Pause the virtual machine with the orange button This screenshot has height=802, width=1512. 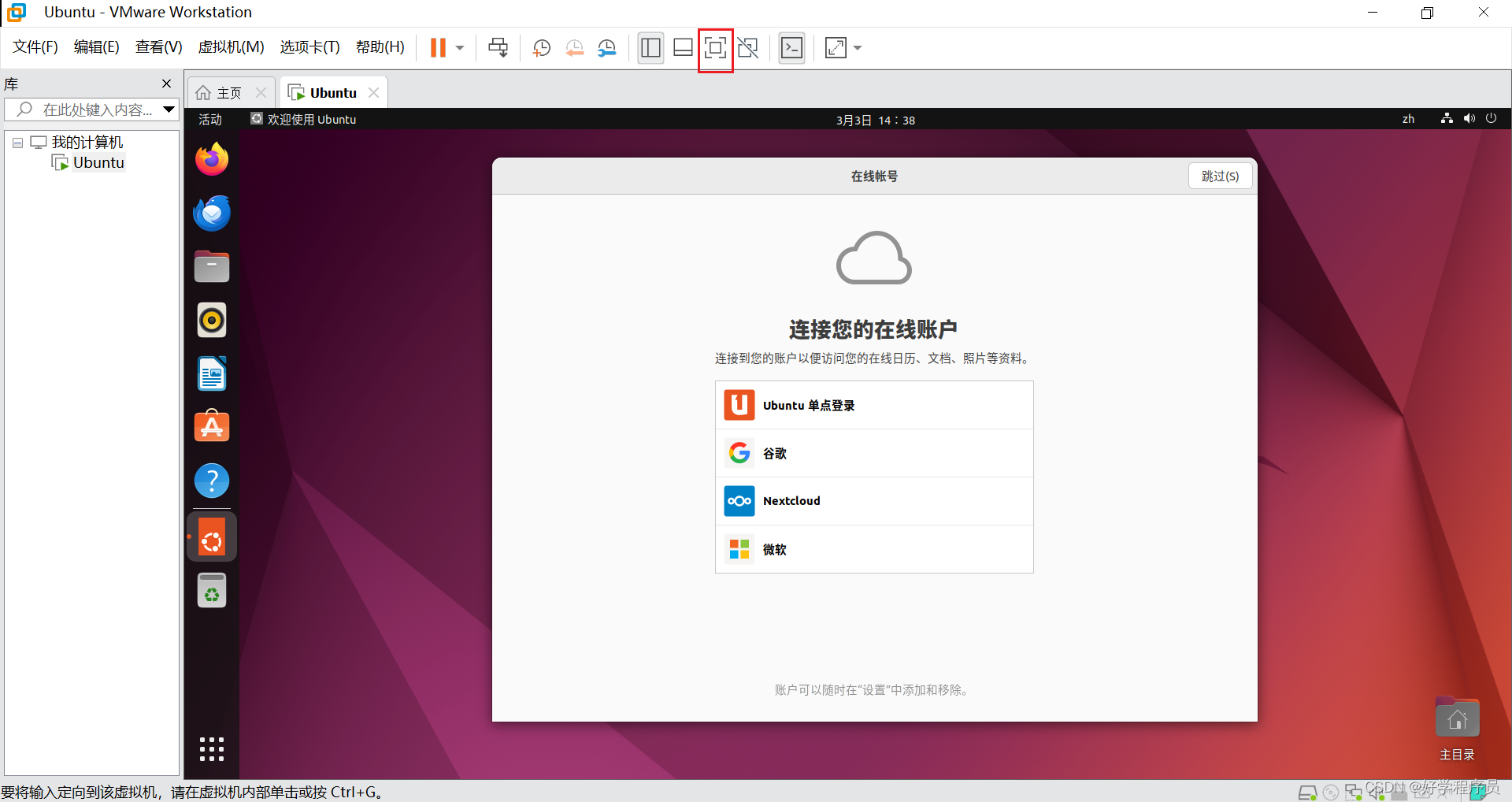tap(438, 48)
